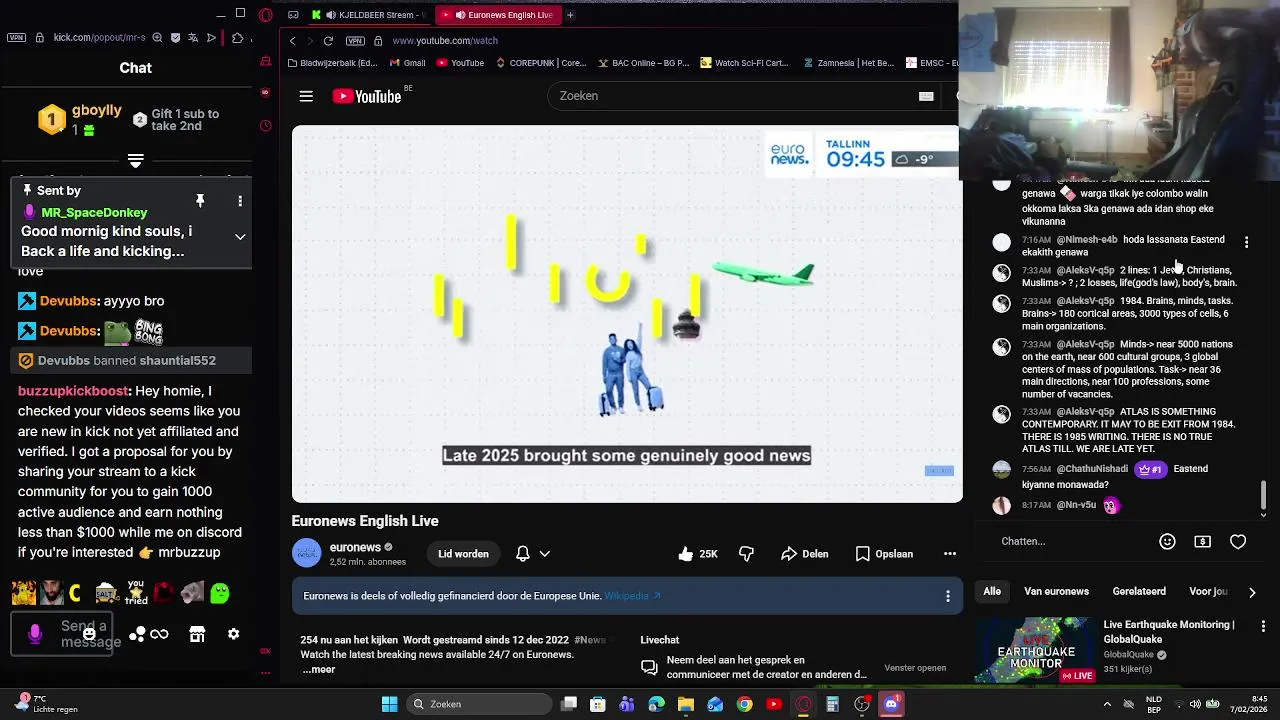Open Super Chat dollar icon in chat
This screenshot has height=720, width=1280.
1202,541
